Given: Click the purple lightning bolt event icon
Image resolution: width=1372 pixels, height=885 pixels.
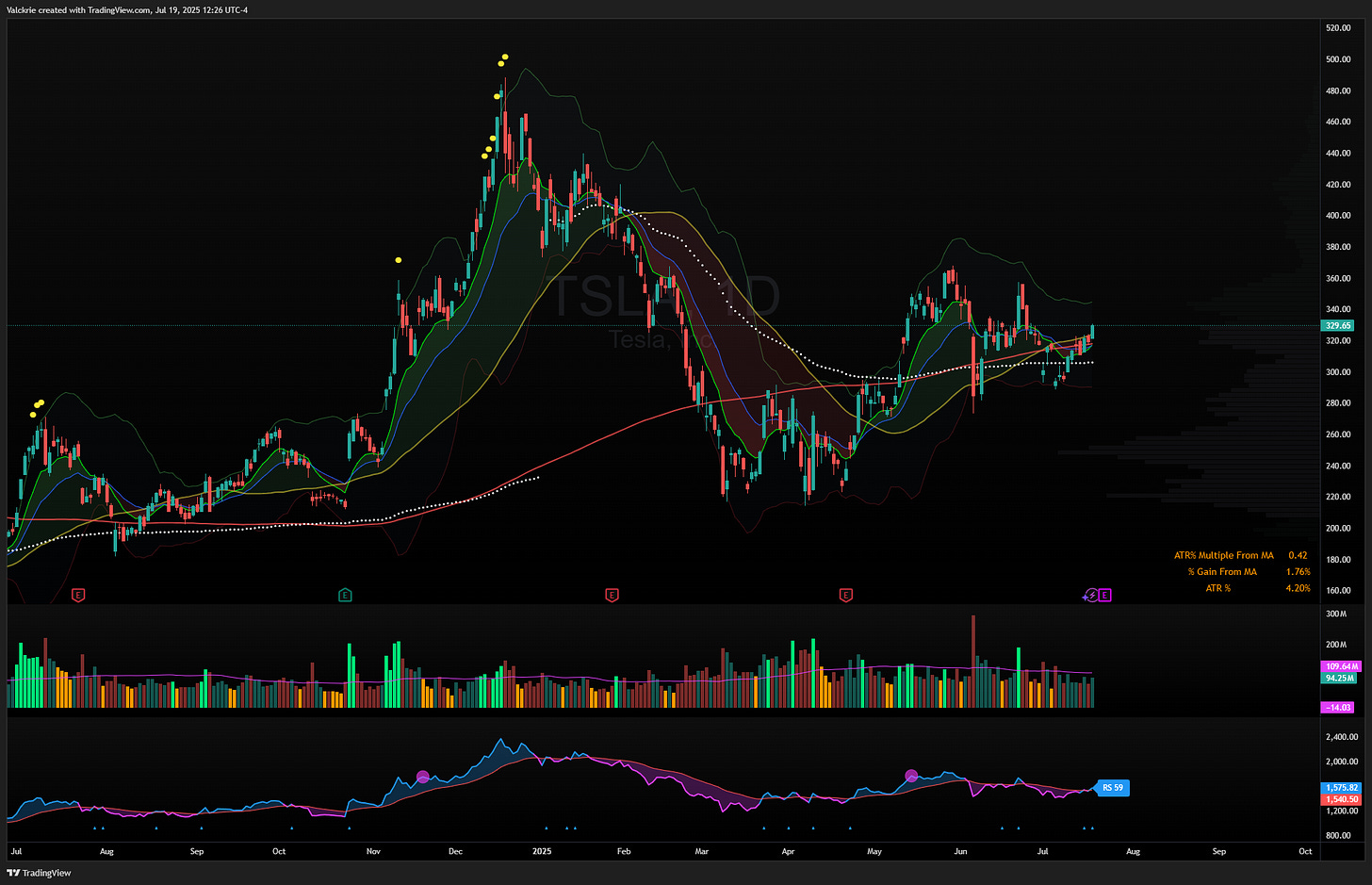Looking at the screenshot, I should point(1091,595).
